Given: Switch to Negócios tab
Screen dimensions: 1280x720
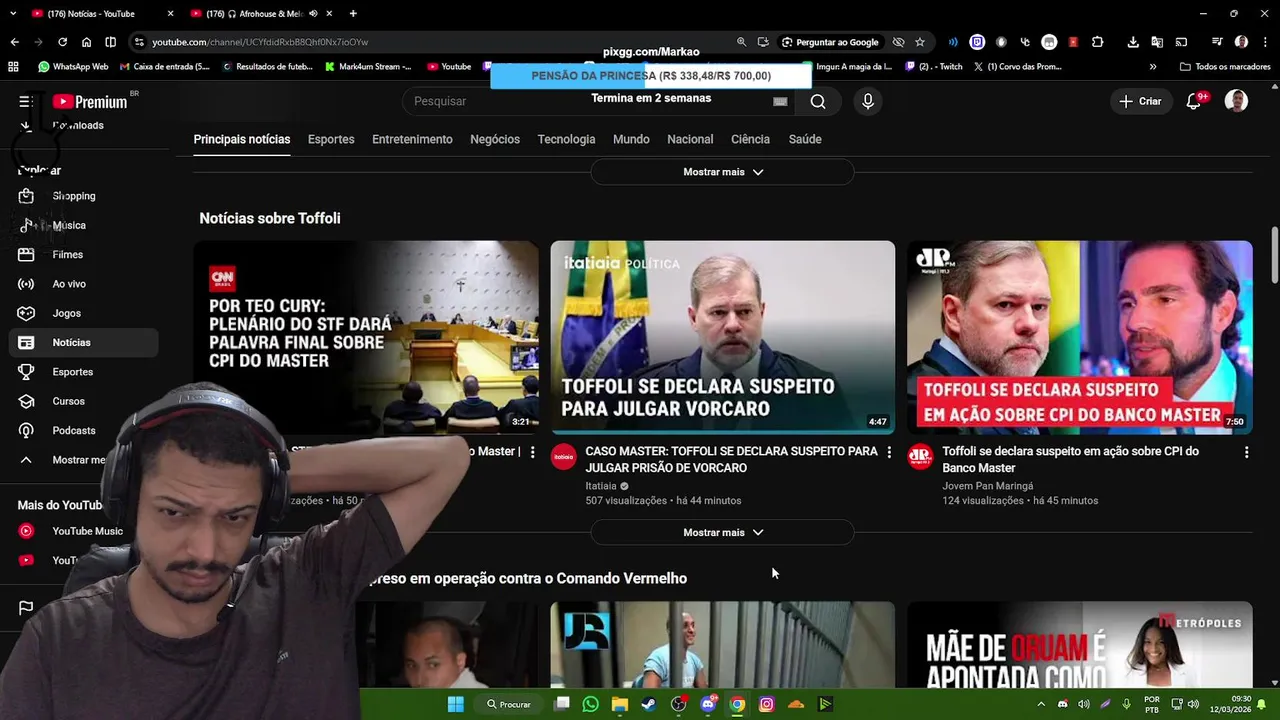Looking at the screenshot, I should coord(495,139).
